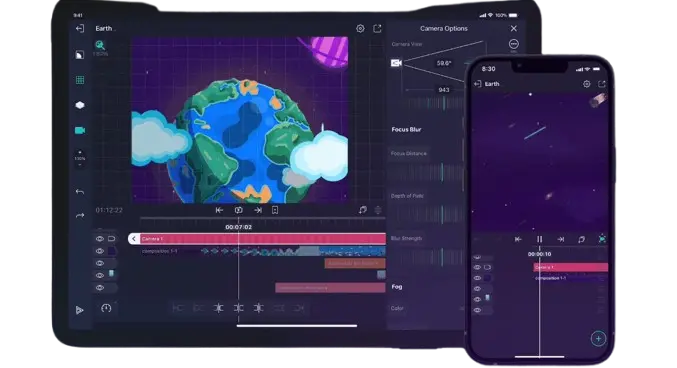Tap the camera frame icon in tablet transport
Image resolution: width=677 pixels, height=368 pixels.
(238, 210)
